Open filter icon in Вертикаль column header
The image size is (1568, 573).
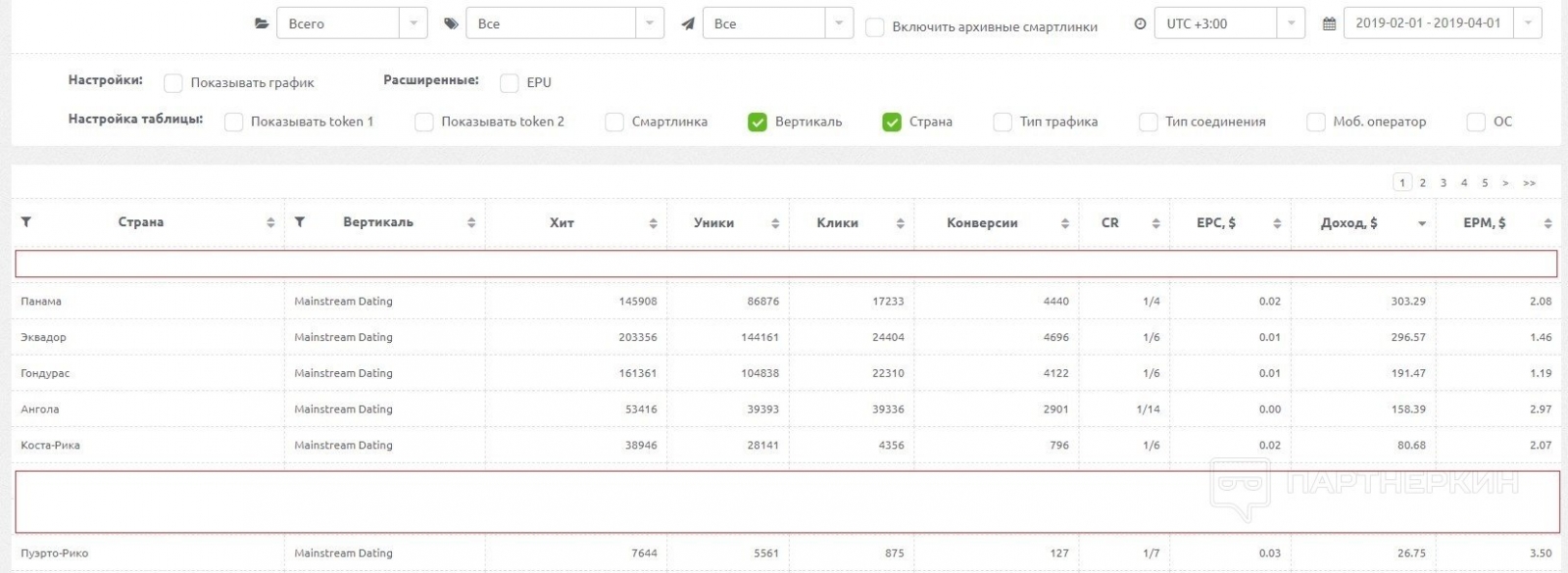click(x=300, y=222)
